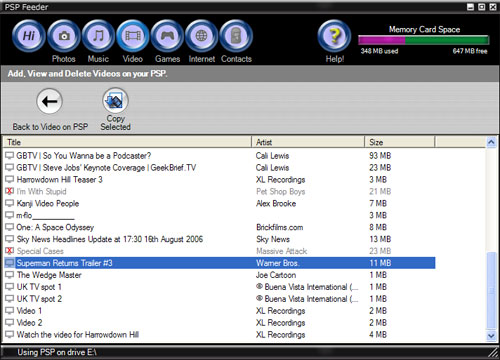Click the monitor icon beside One: A Space Odyssey
The height and width of the screenshot is (360, 500).
click(x=9, y=227)
